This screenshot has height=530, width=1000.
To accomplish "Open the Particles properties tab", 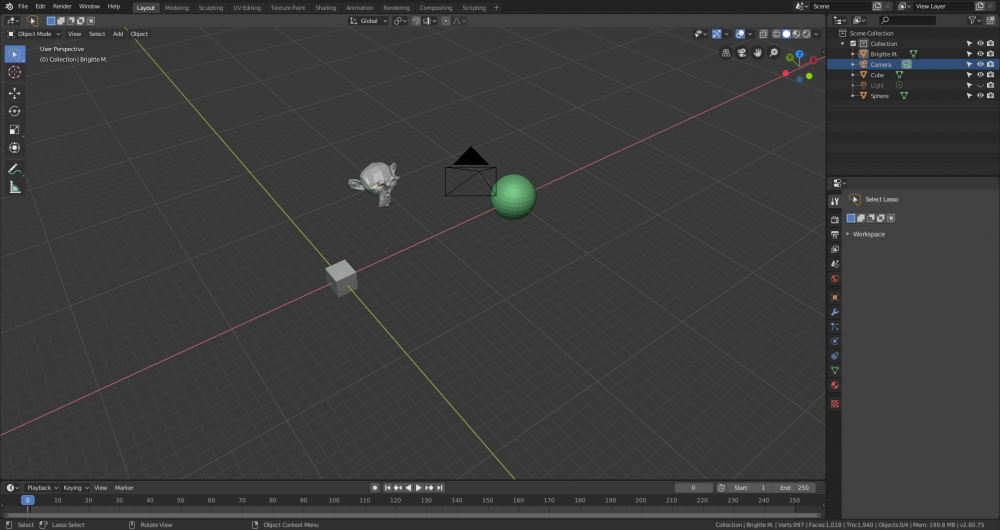I will 835,327.
